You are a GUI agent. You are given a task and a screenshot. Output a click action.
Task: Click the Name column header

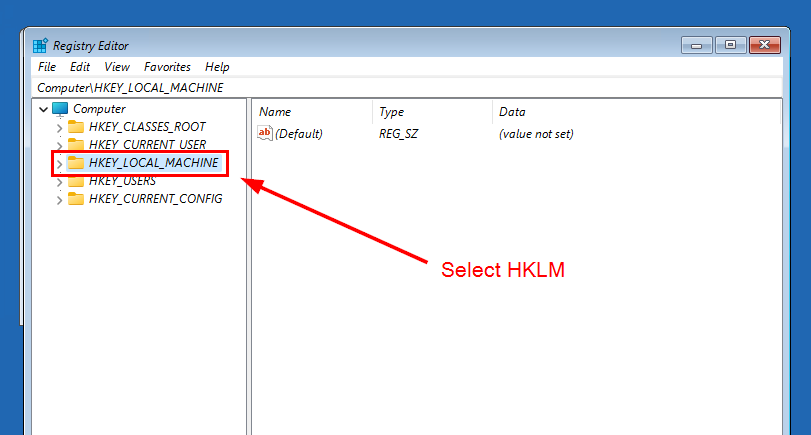click(x=275, y=112)
